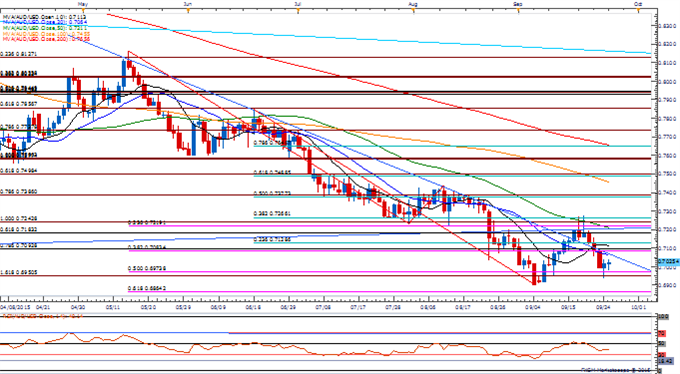
Task: Click the 0.6900 price axis label
Action: [x=668, y=285]
